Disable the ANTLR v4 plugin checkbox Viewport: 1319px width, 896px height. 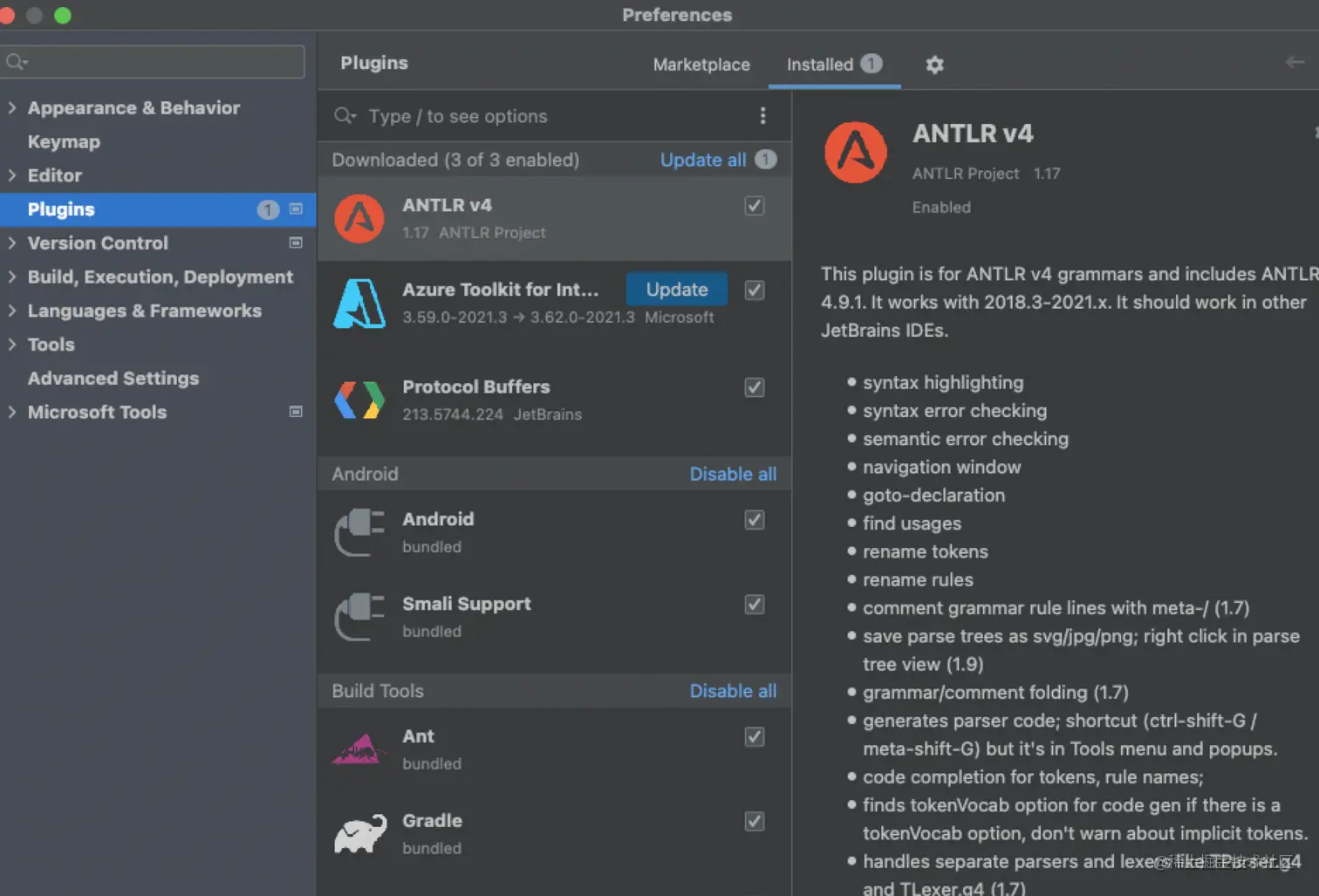(755, 206)
